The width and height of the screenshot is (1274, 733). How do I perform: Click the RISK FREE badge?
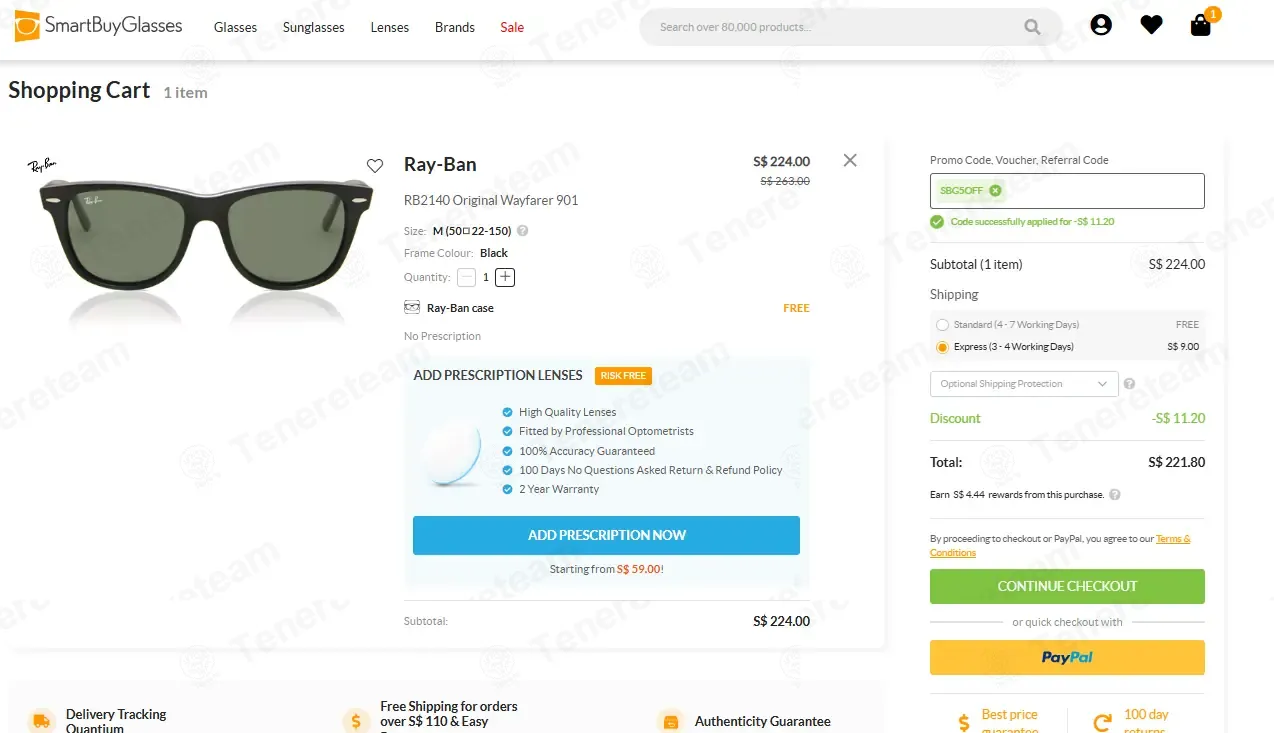(623, 376)
